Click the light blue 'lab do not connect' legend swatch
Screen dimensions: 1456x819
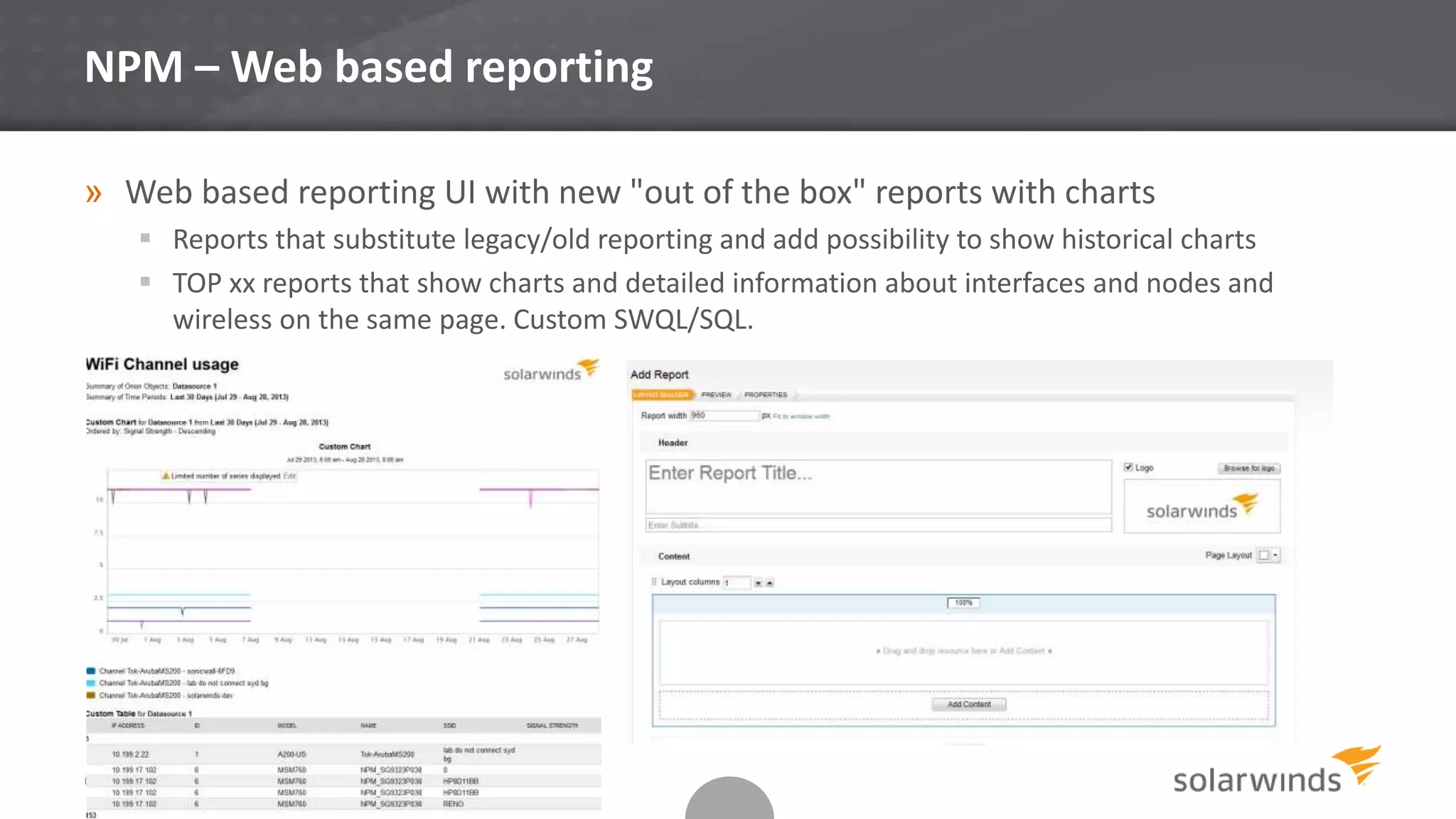tap(91, 682)
